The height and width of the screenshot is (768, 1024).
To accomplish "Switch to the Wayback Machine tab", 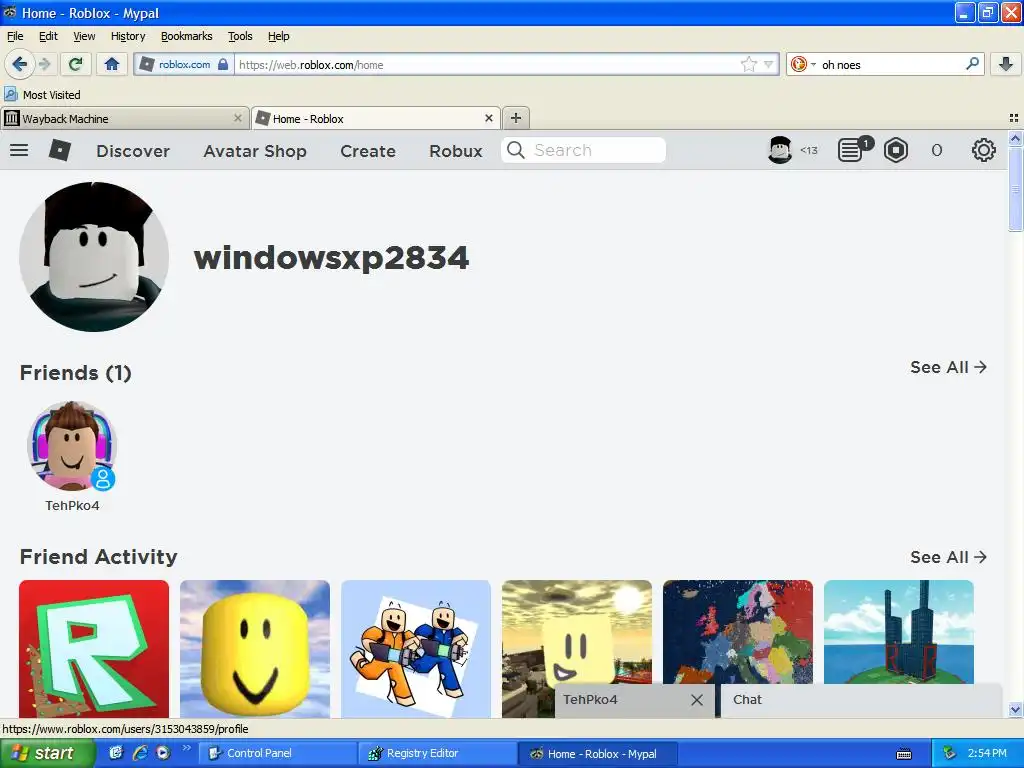I will pos(125,118).
